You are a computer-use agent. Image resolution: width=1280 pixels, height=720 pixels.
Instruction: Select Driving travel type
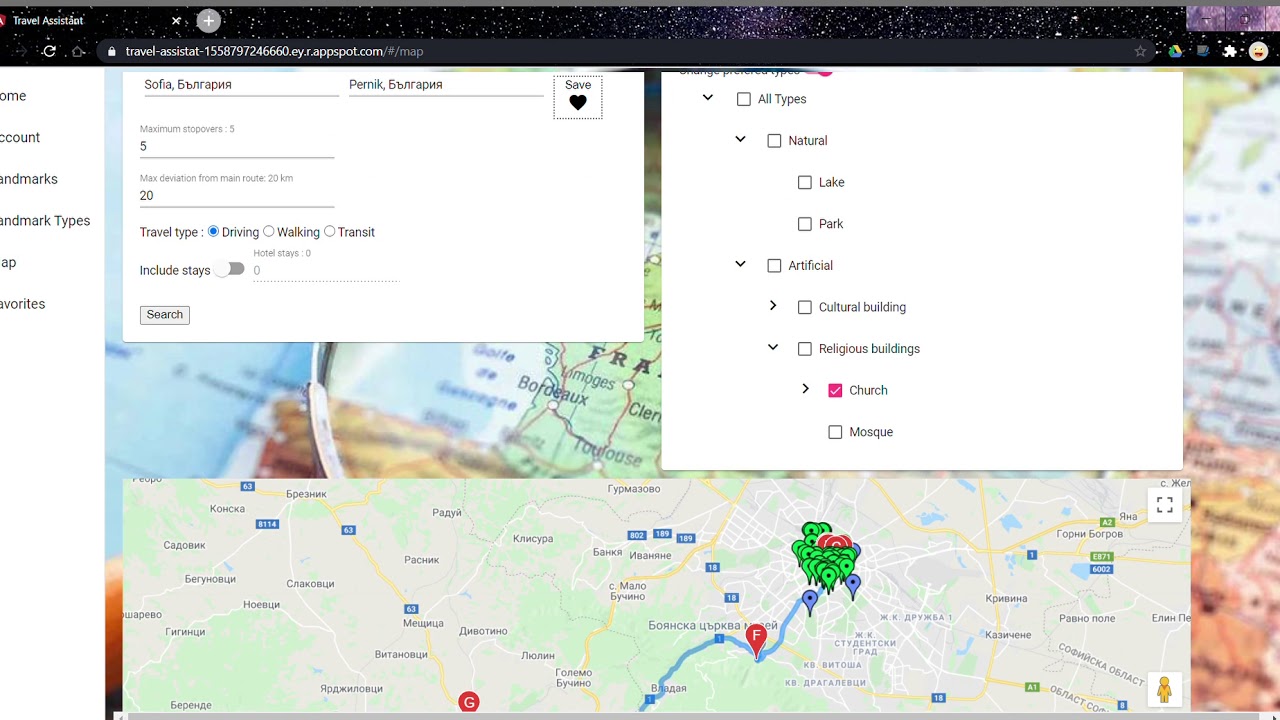pos(213,231)
